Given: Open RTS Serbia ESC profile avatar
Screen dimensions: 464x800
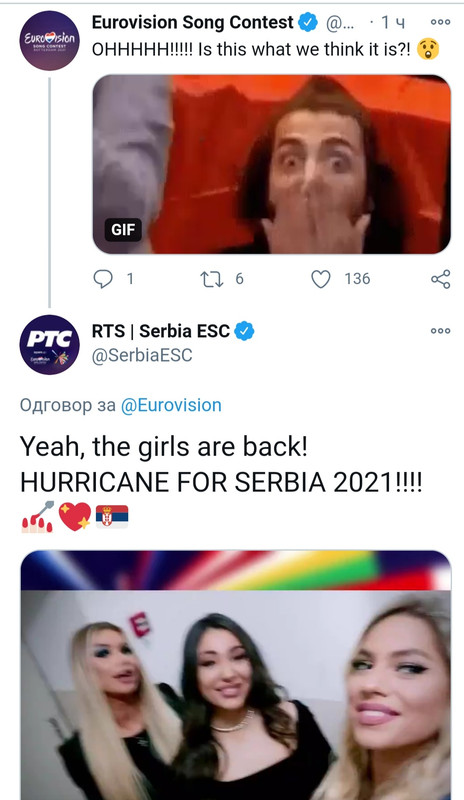Looking at the screenshot, I should [x=50, y=344].
